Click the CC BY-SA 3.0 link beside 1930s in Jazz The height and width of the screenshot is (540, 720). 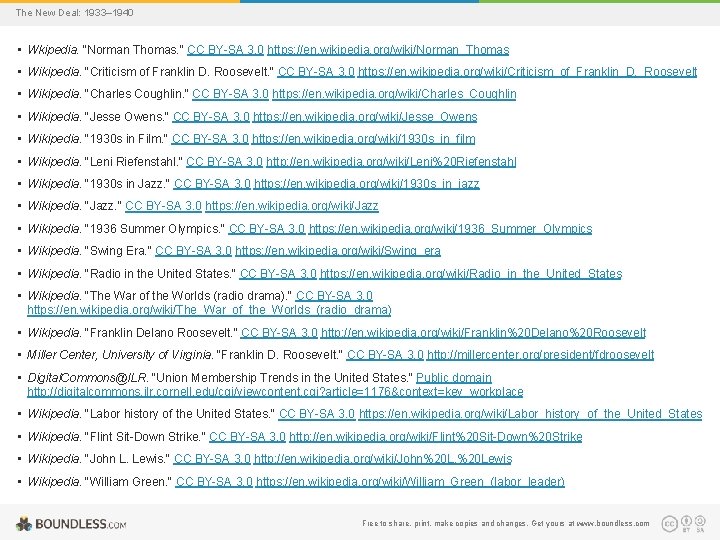(212, 184)
